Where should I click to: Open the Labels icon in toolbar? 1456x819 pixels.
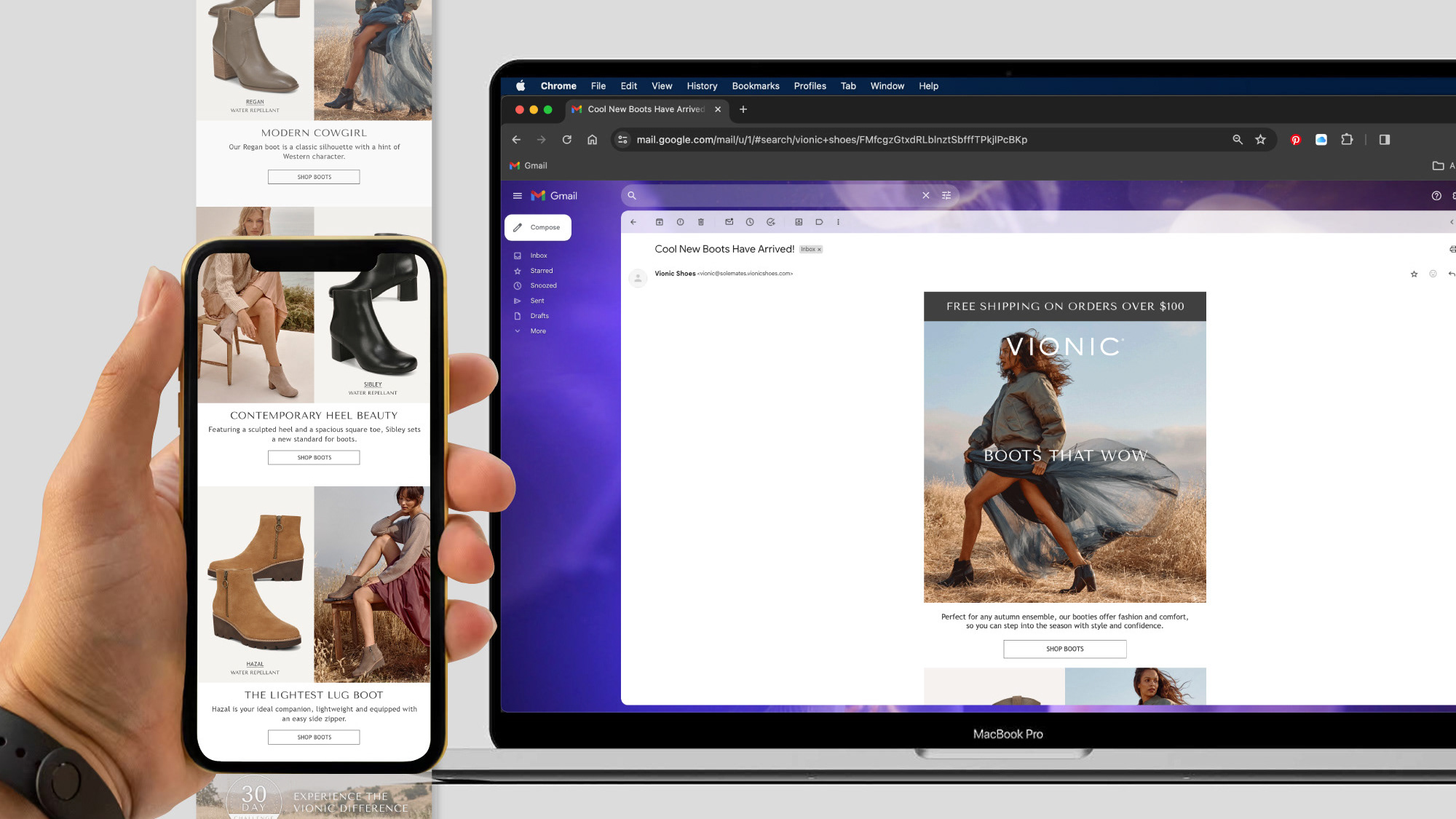(819, 222)
